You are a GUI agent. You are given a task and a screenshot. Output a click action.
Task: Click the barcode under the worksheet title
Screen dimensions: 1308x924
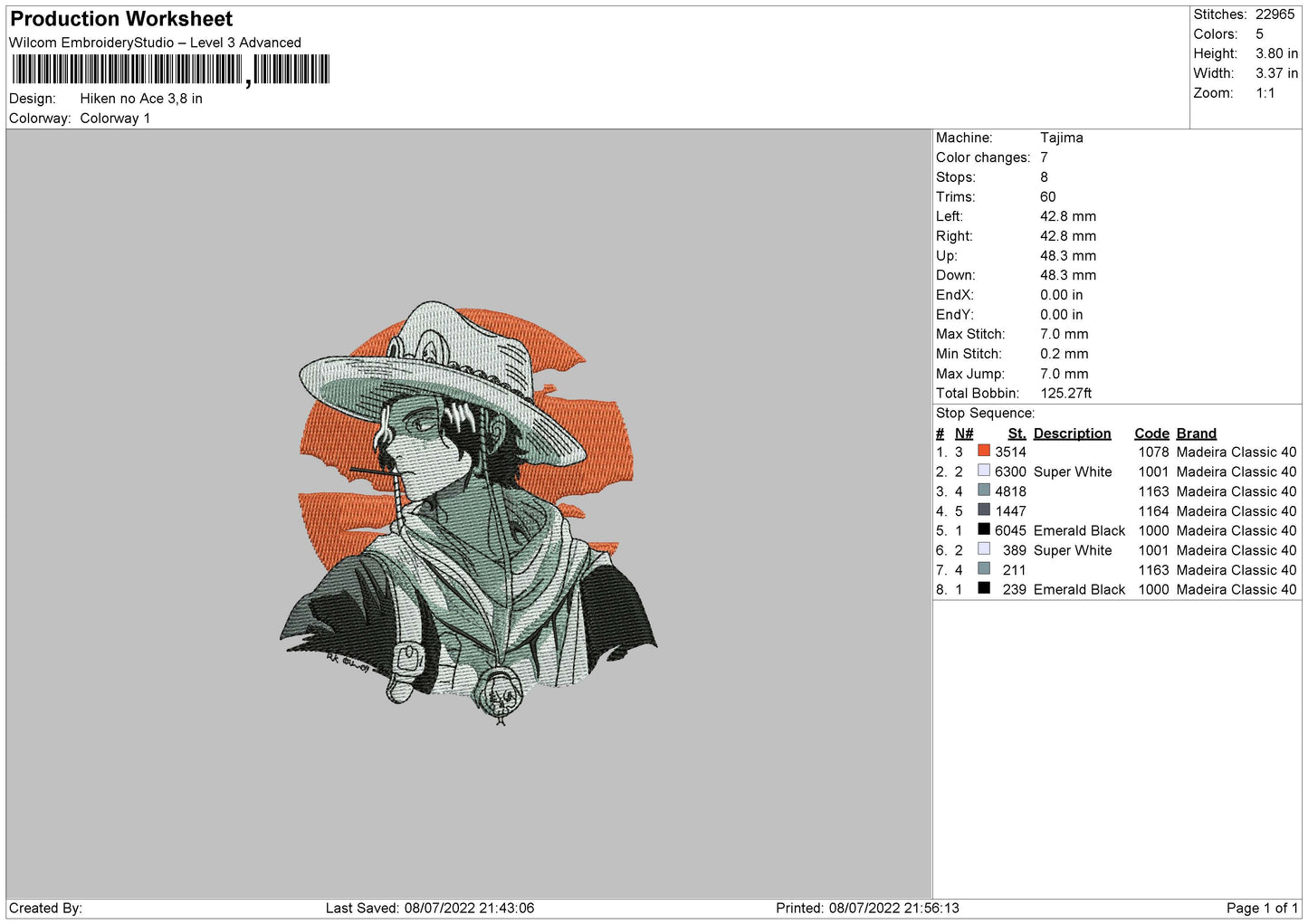point(171,70)
